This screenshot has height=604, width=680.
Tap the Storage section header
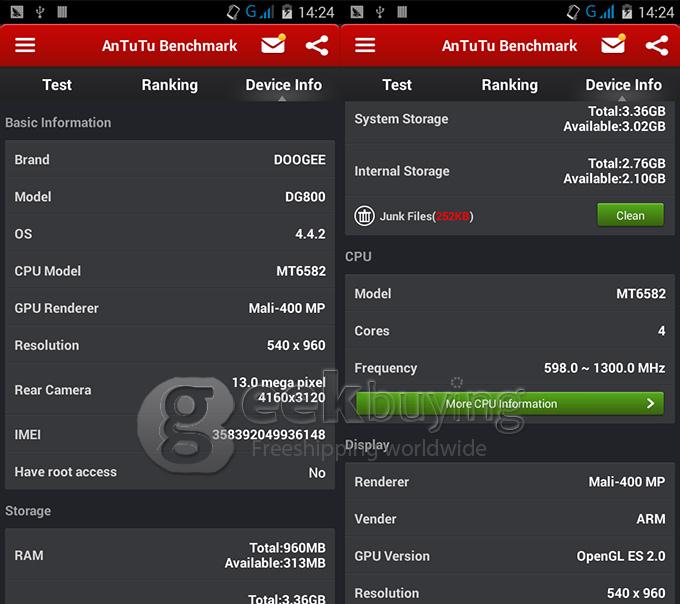pos(28,511)
